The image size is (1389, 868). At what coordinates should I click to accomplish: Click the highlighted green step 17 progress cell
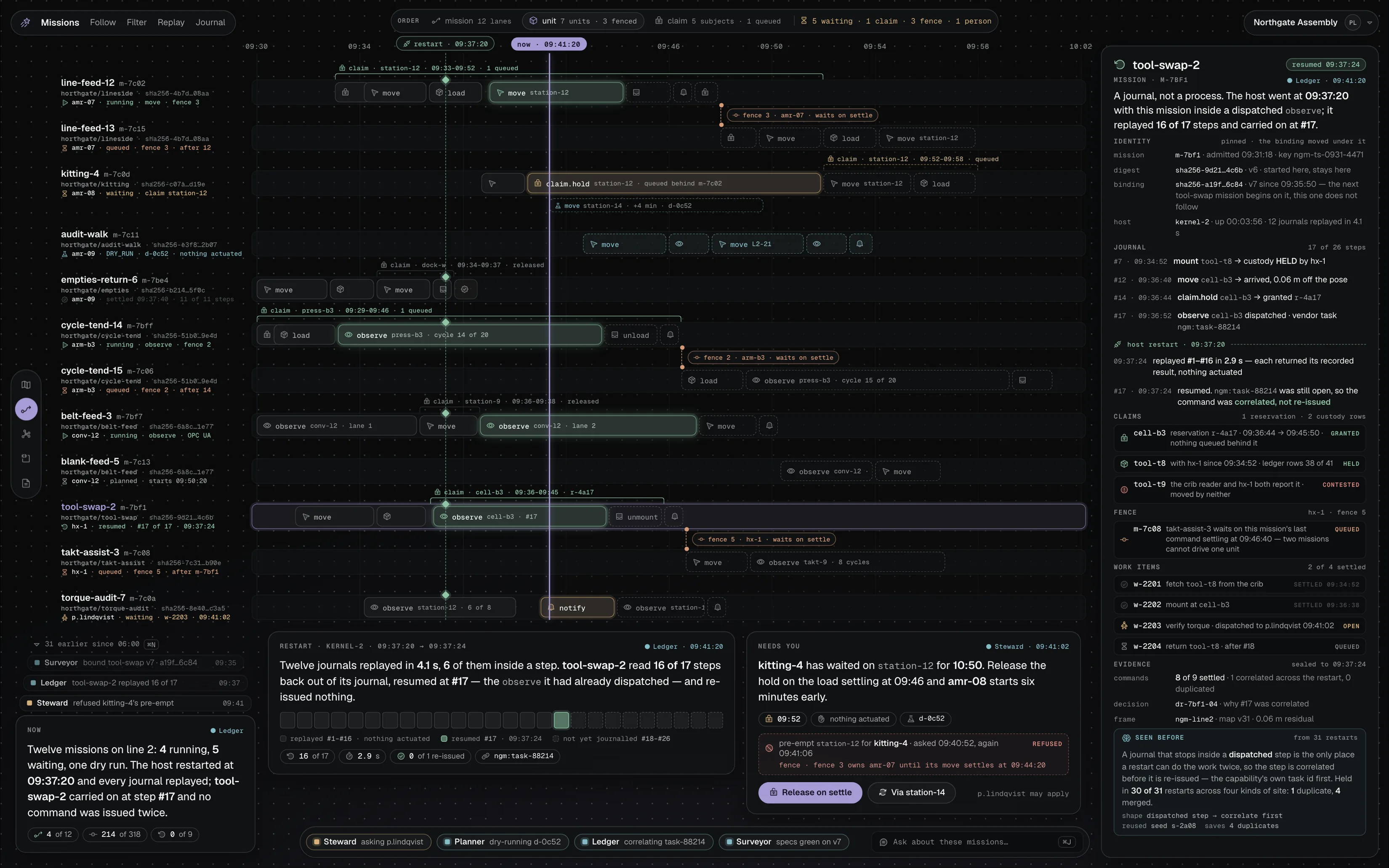561,720
